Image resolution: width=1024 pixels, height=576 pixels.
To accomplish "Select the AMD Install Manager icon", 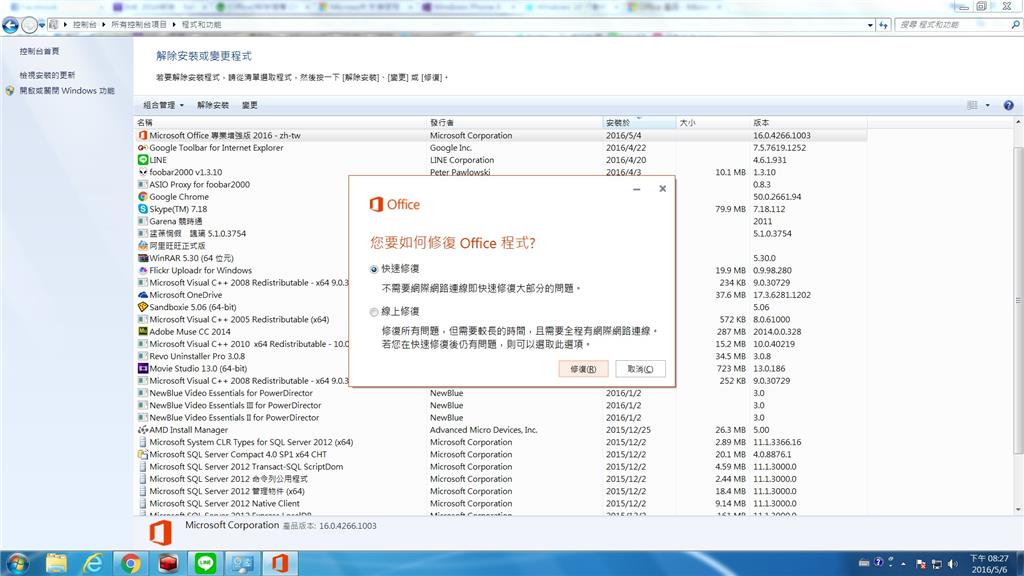I will pos(142,430).
